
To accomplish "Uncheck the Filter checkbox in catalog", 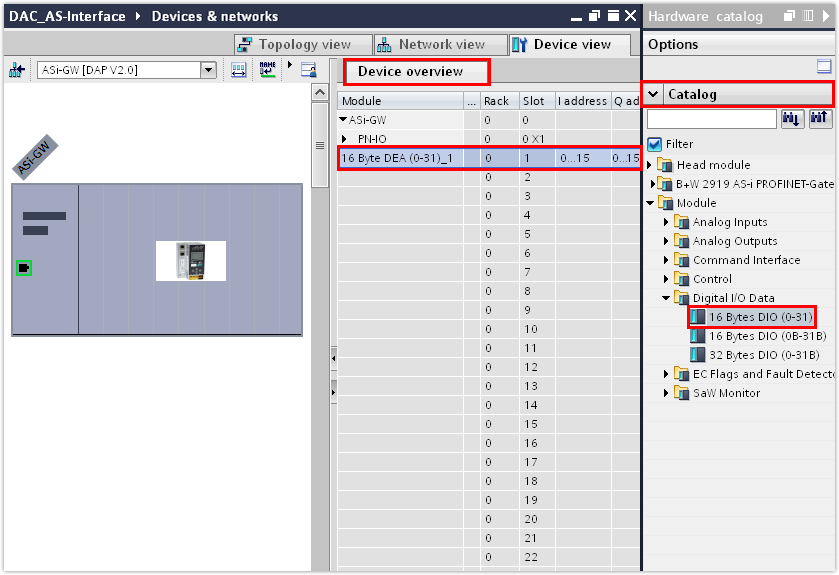I will pos(654,144).
